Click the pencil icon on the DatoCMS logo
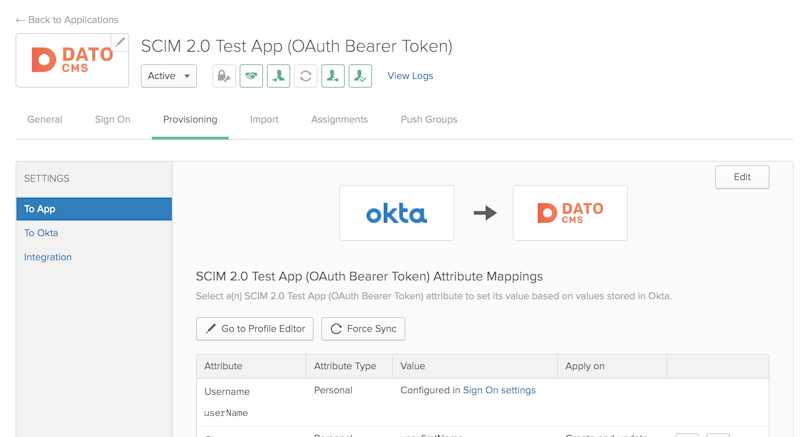 (x=120, y=42)
